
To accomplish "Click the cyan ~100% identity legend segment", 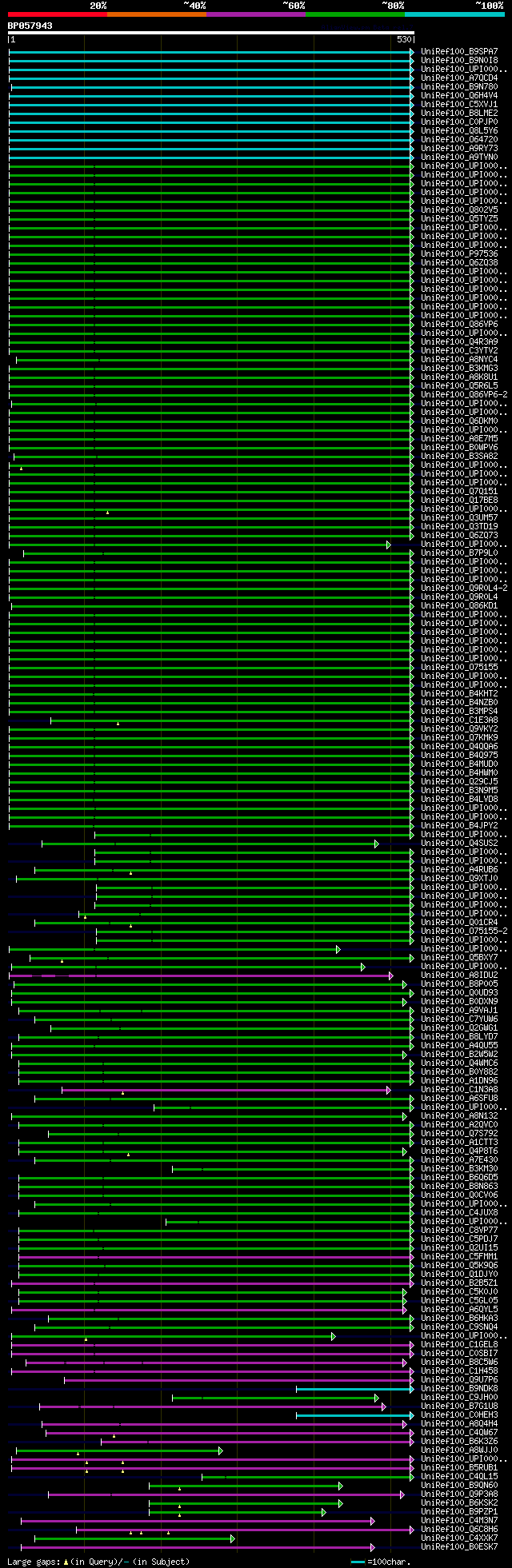I will (454, 14).
